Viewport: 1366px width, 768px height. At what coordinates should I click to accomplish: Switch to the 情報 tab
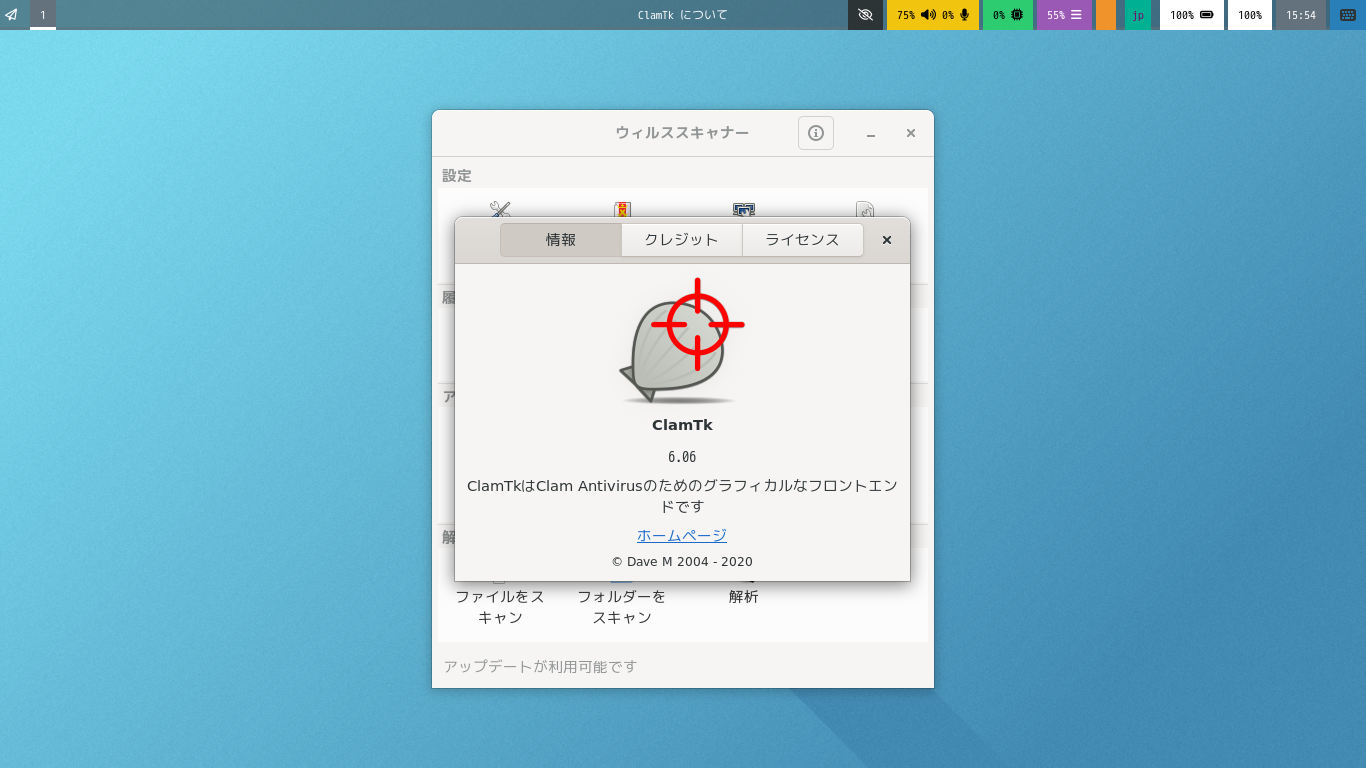click(x=561, y=240)
